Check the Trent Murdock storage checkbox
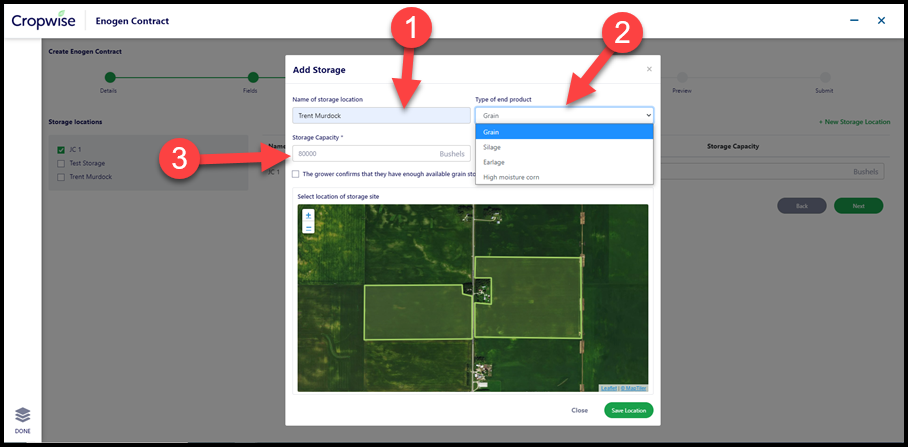This screenshot has height=447, width=908. [x=61, y=177]
